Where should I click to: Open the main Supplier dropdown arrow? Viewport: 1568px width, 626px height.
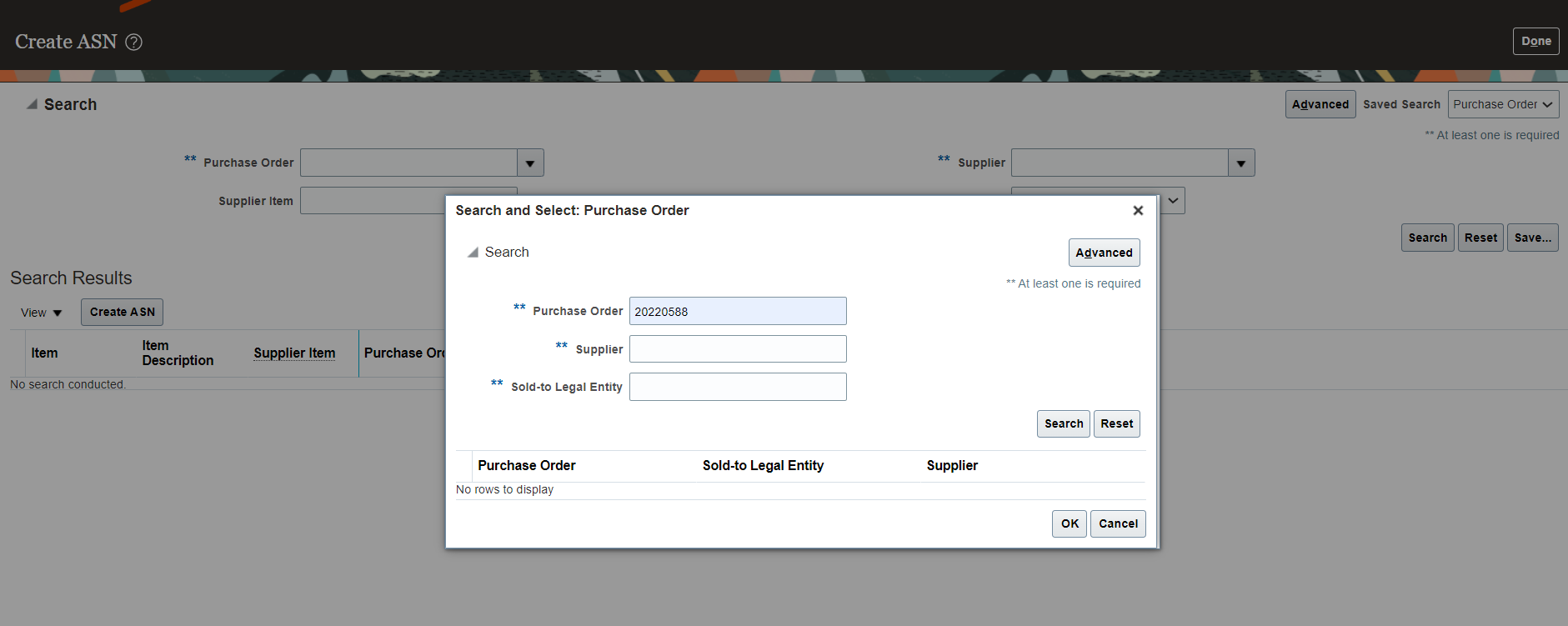[1241, 163]
